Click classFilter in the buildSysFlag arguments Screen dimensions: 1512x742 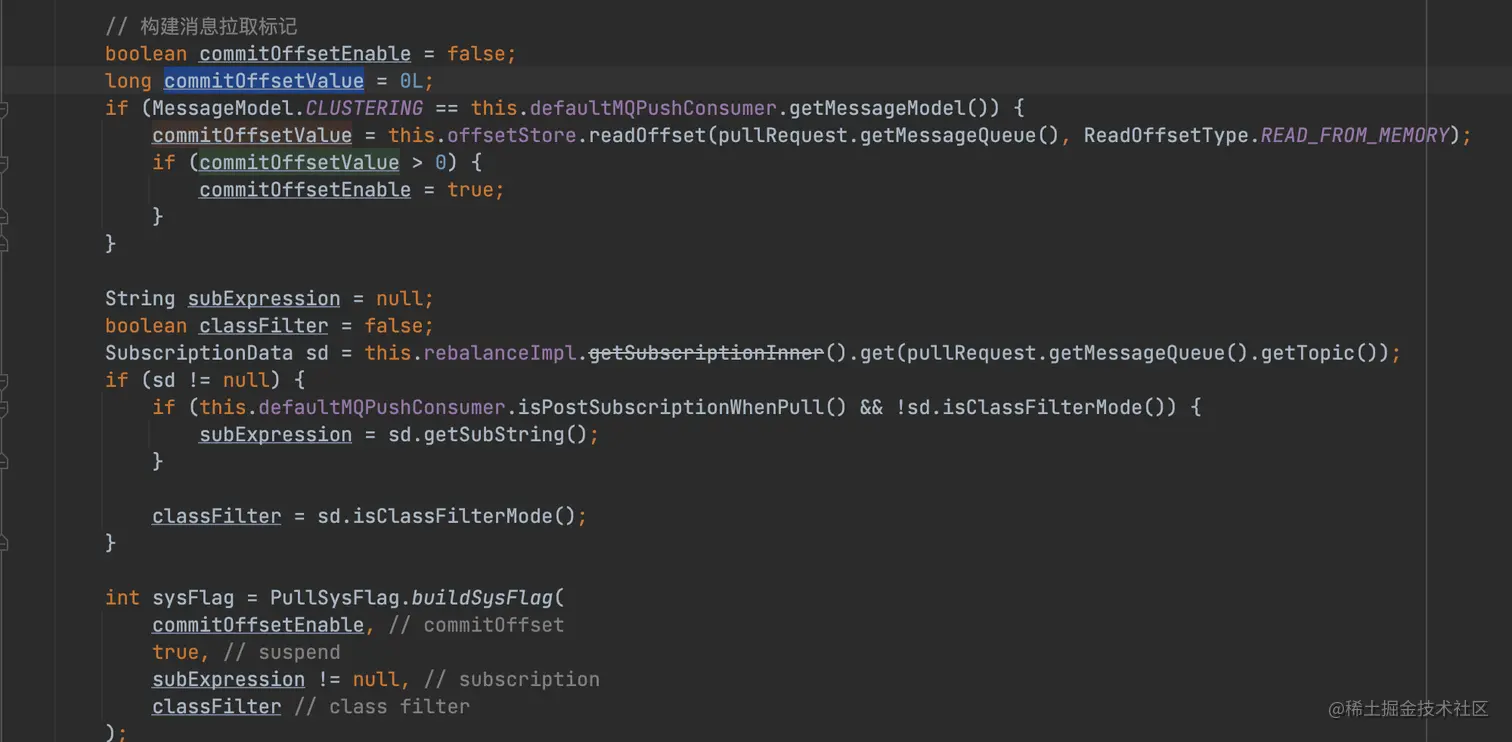pyautogui.click(x=217, y=706)
